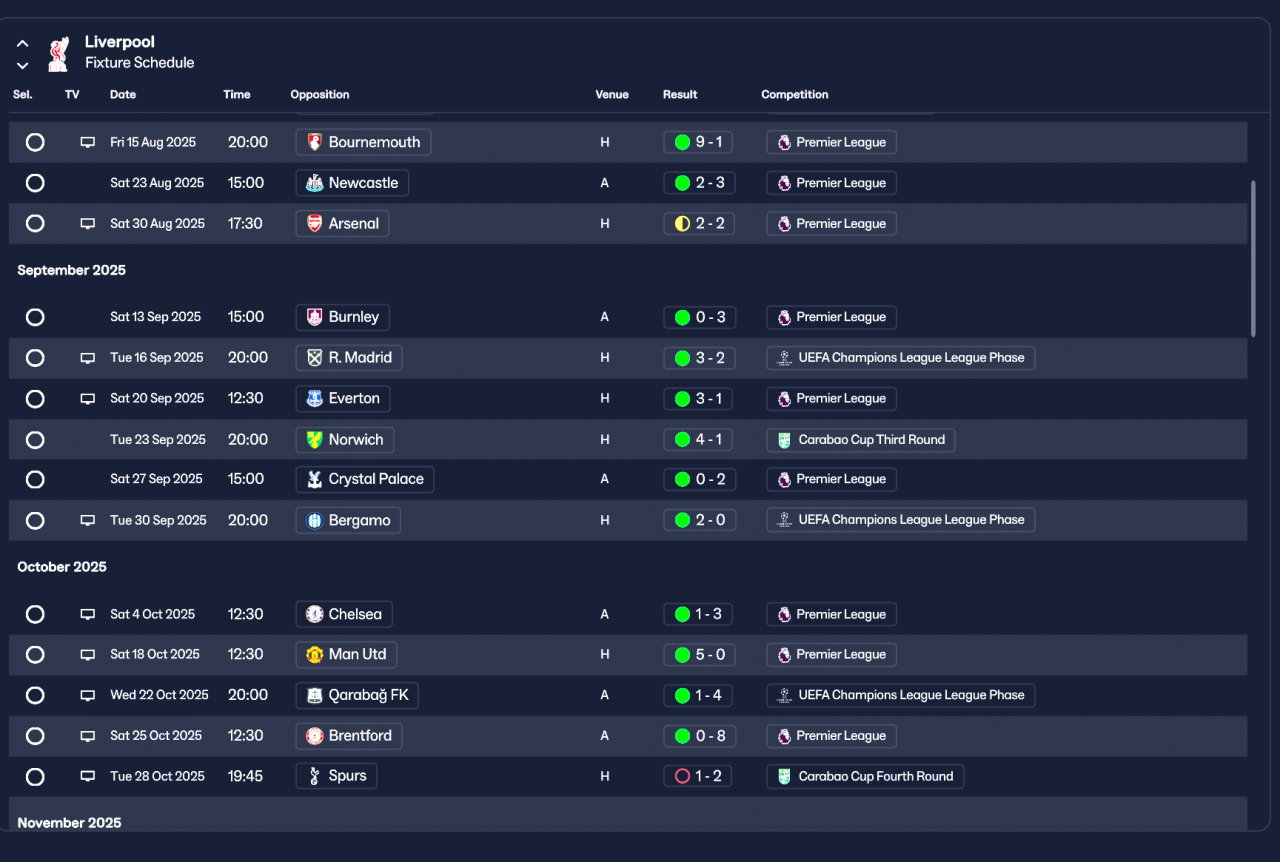Click the date Wed 22 Oct 2025

(159, 695)
